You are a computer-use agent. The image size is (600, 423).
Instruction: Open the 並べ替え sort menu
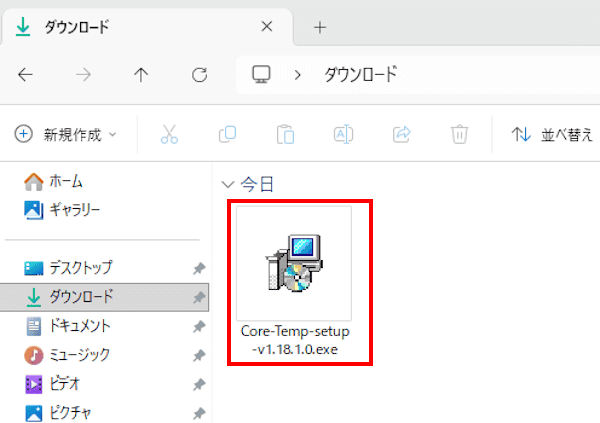[x=552, y=134]
